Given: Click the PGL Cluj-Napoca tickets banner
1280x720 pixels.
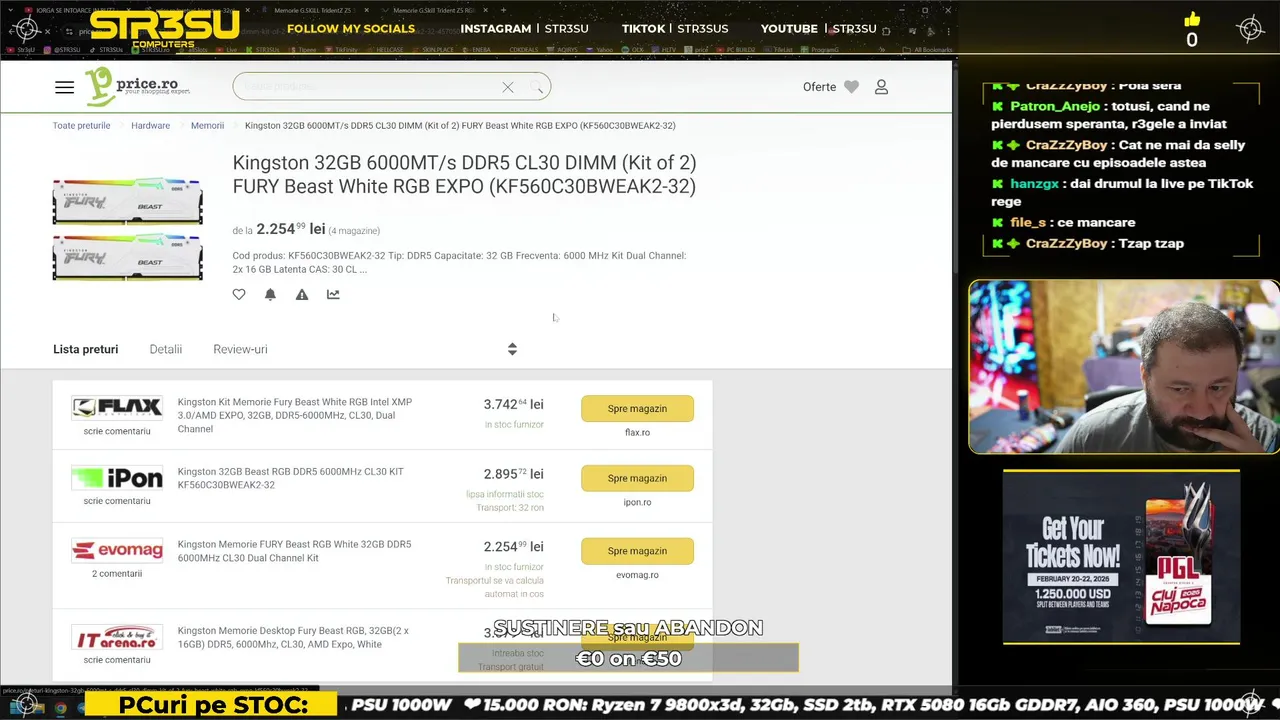Looking at the screenshot, I should (1121, 557).
